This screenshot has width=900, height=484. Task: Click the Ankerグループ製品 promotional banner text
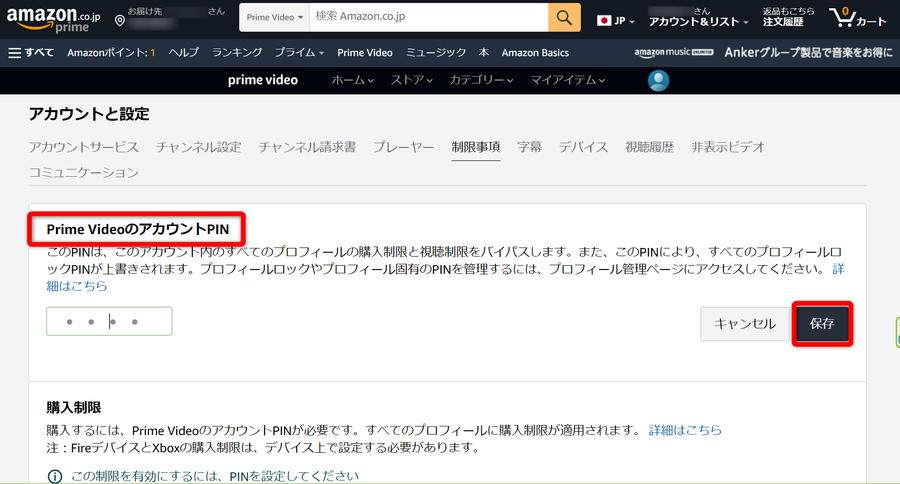808,52
